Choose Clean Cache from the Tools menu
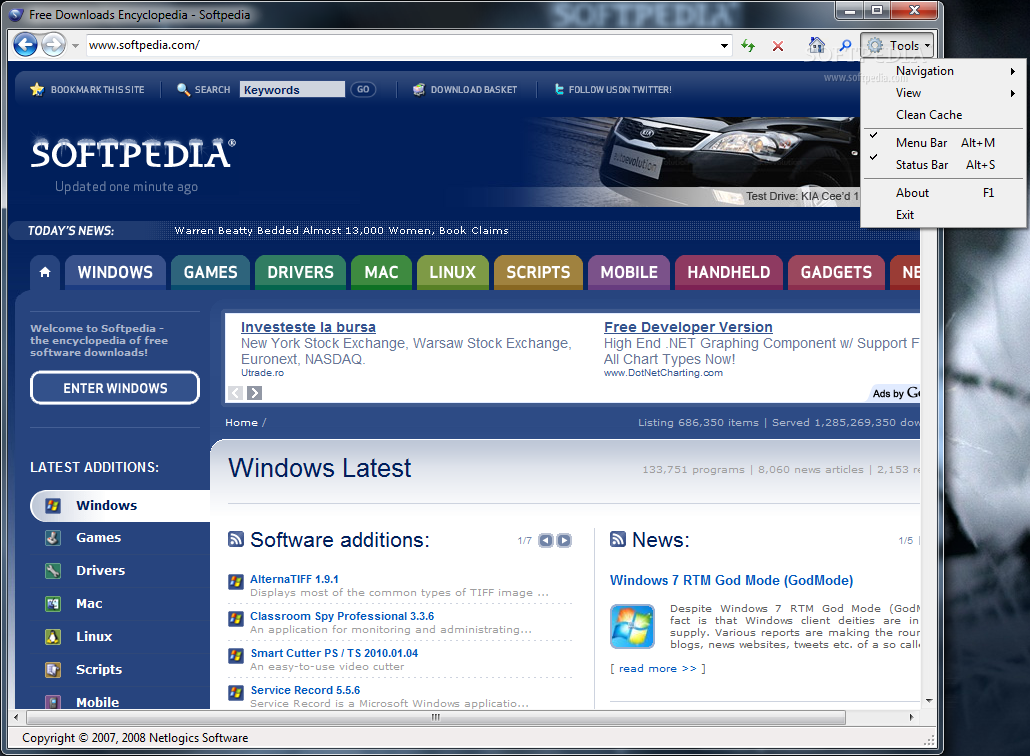Screen dimensions: 1030x756 (943, 115)
